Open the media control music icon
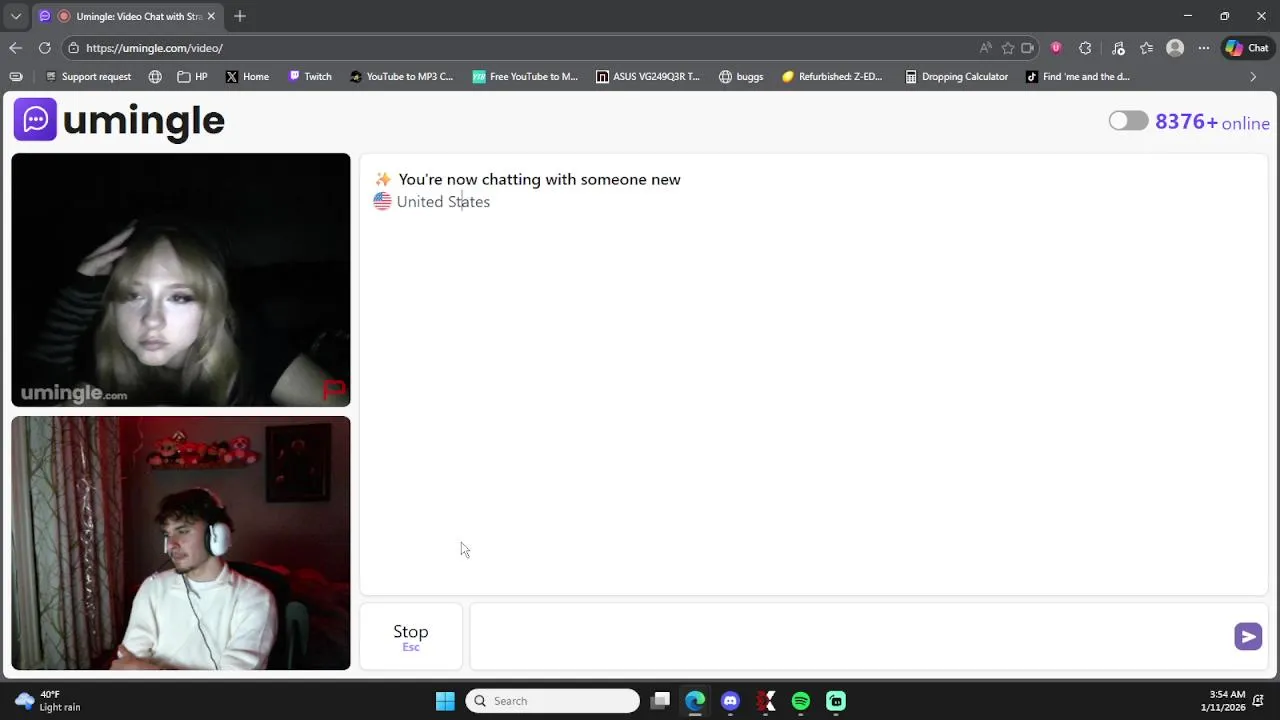 (1118, 48)
